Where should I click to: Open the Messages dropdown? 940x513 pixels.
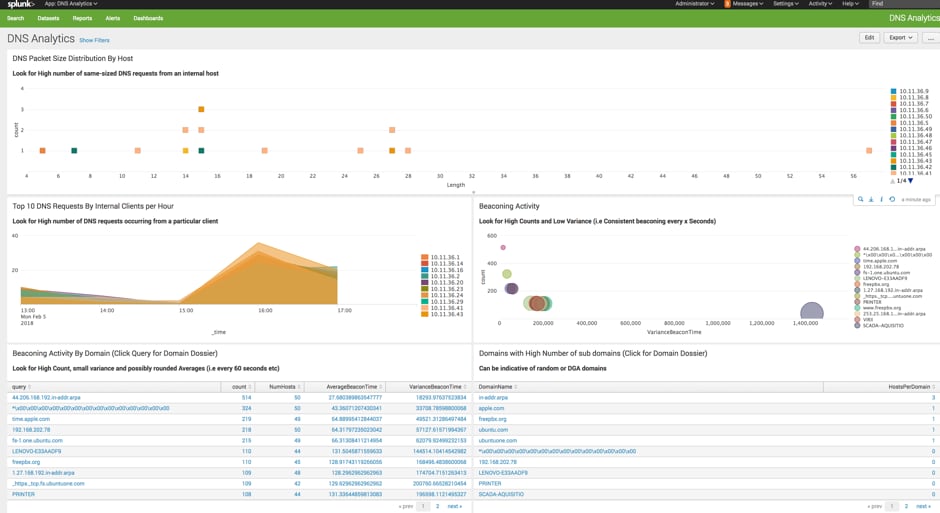click(747, 4)
